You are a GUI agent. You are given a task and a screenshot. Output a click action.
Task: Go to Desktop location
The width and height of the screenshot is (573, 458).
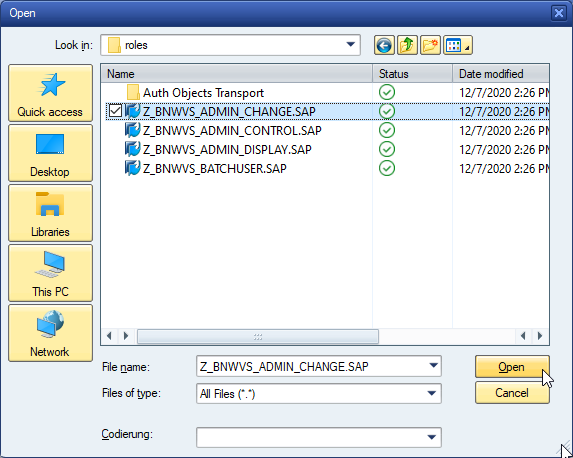point(50,153)
